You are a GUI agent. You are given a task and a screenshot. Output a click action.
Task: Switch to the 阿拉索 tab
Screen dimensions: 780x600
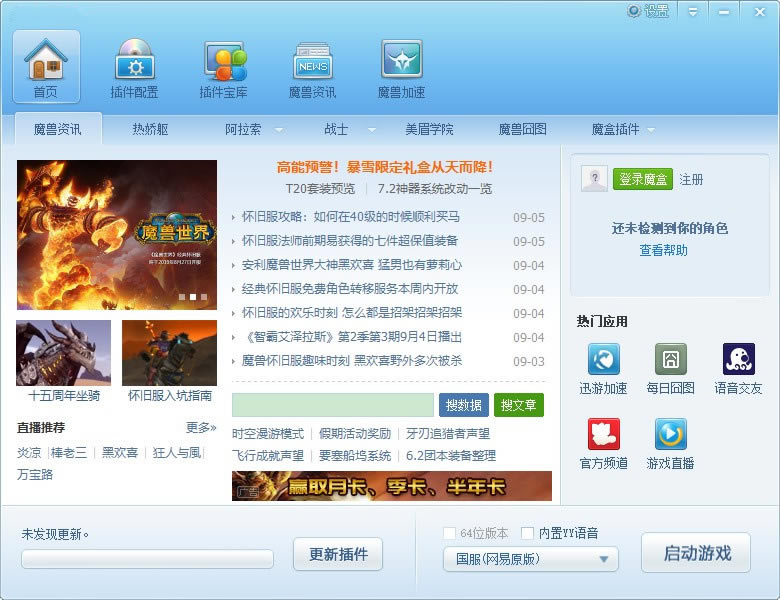243,129
